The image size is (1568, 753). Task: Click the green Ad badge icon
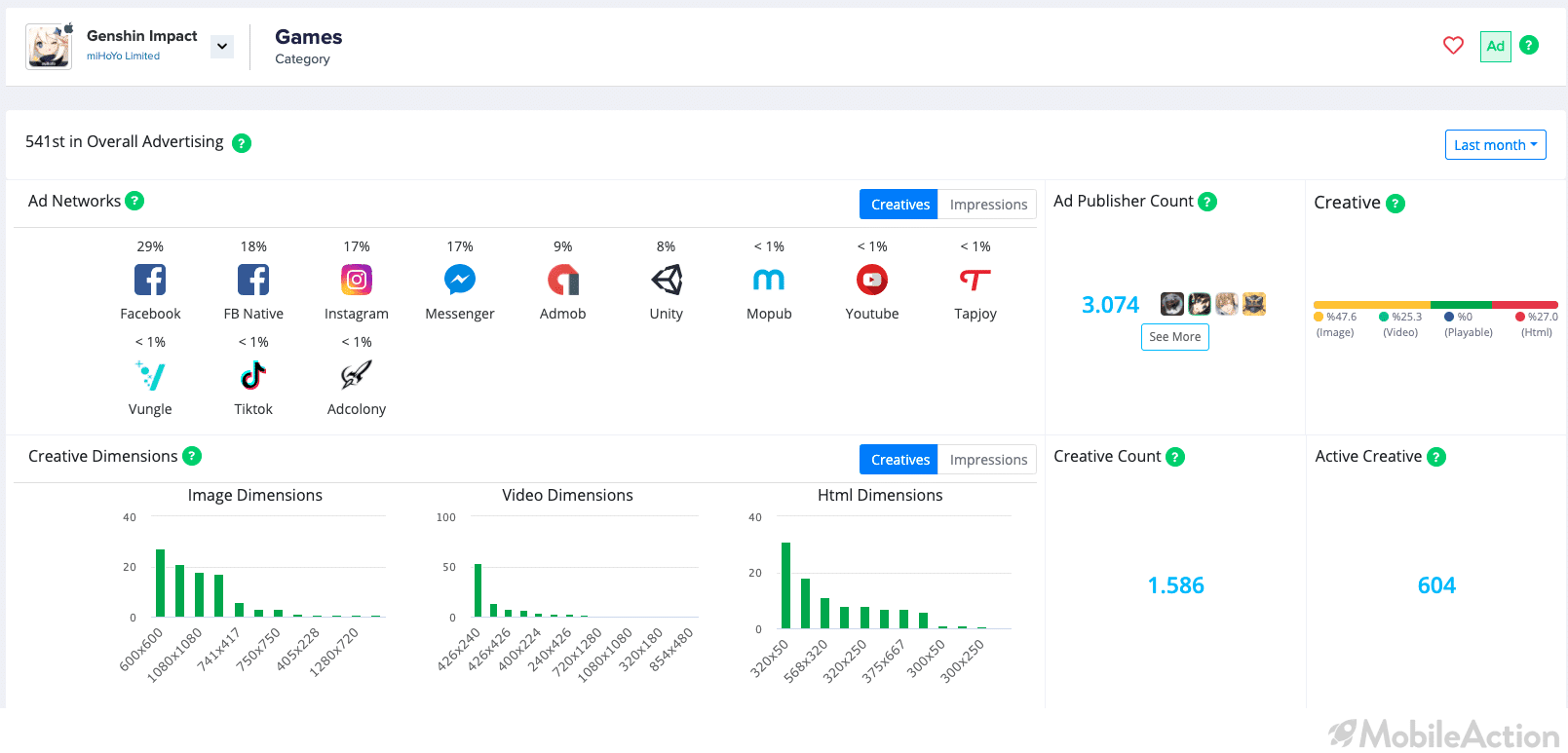click(x=1496, y=46)
